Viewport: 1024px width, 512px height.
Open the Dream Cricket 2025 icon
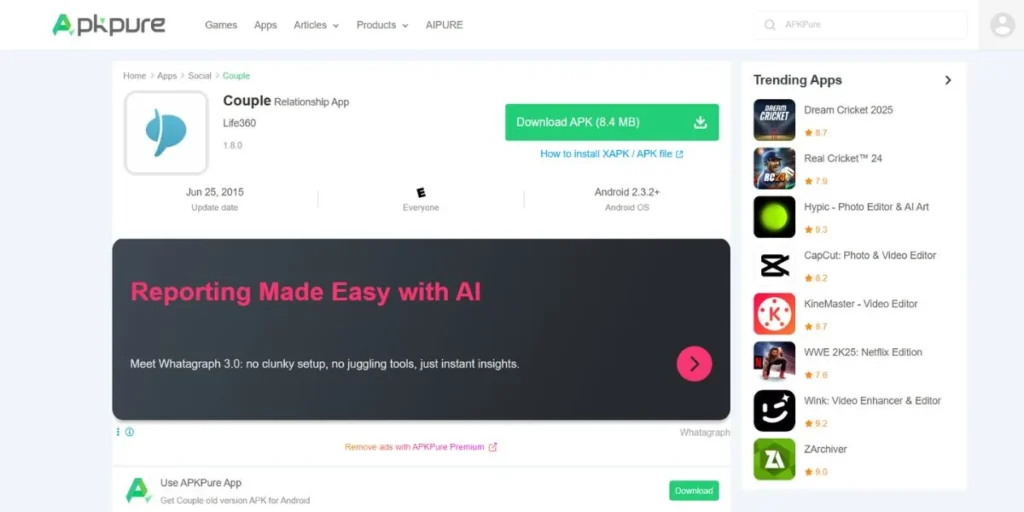tap(774, 120)
